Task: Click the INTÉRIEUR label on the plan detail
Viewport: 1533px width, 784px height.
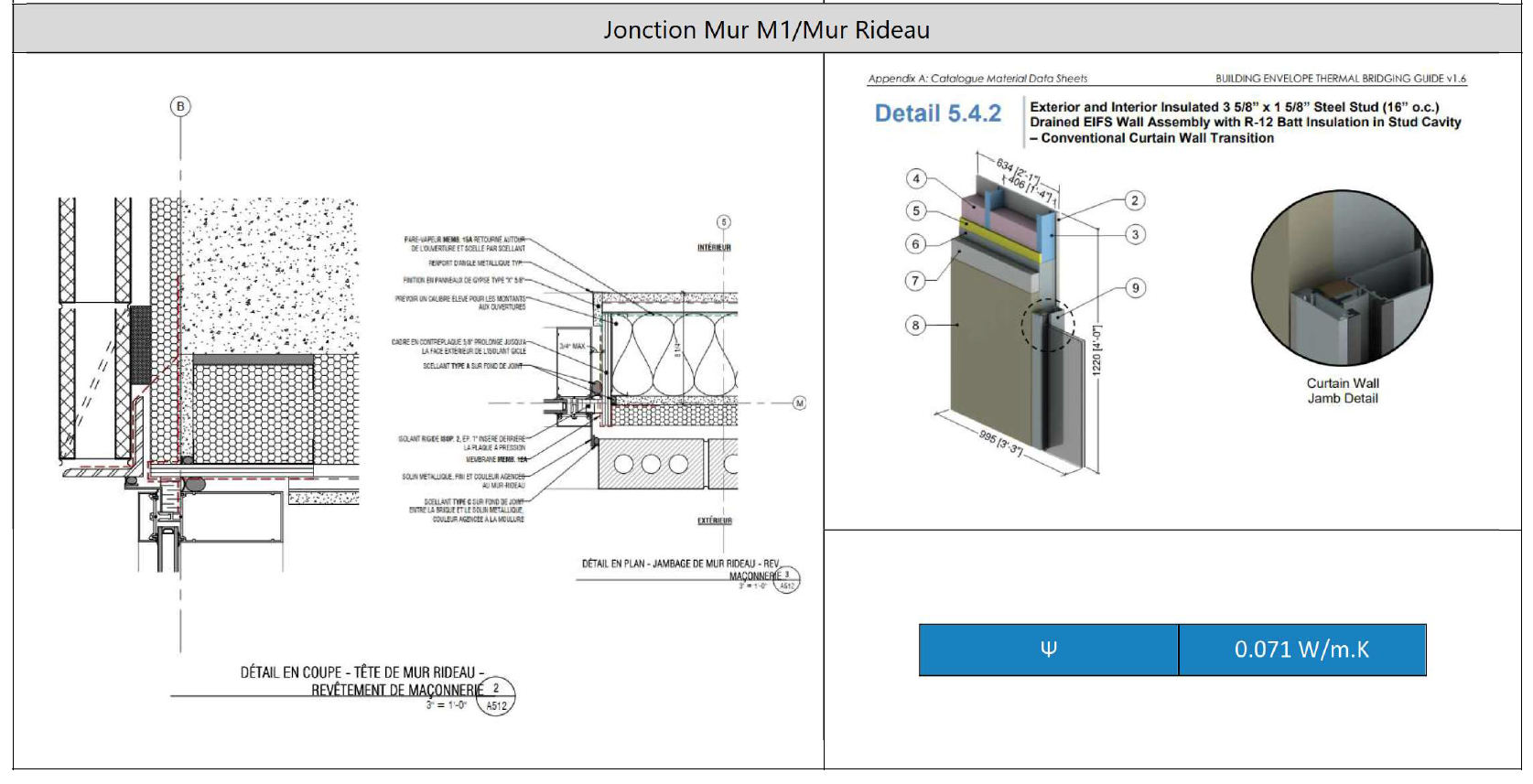Action: tap(714, 248)
